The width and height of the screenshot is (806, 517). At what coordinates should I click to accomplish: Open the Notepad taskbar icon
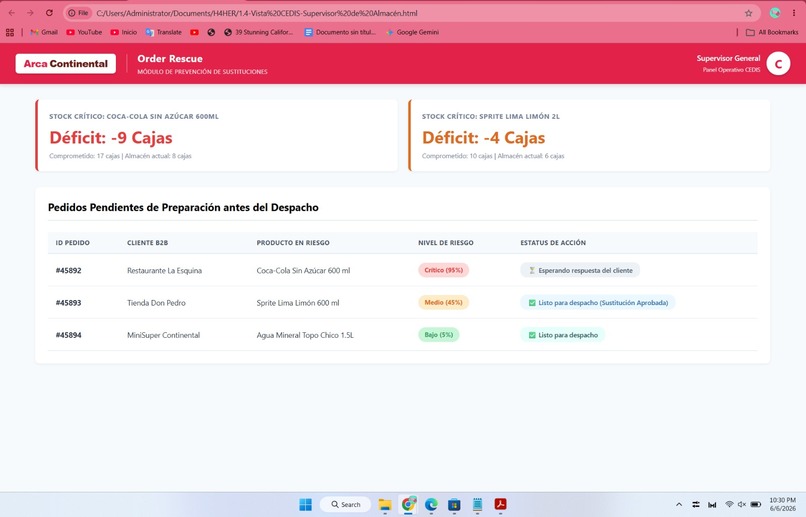click(478, 505)
